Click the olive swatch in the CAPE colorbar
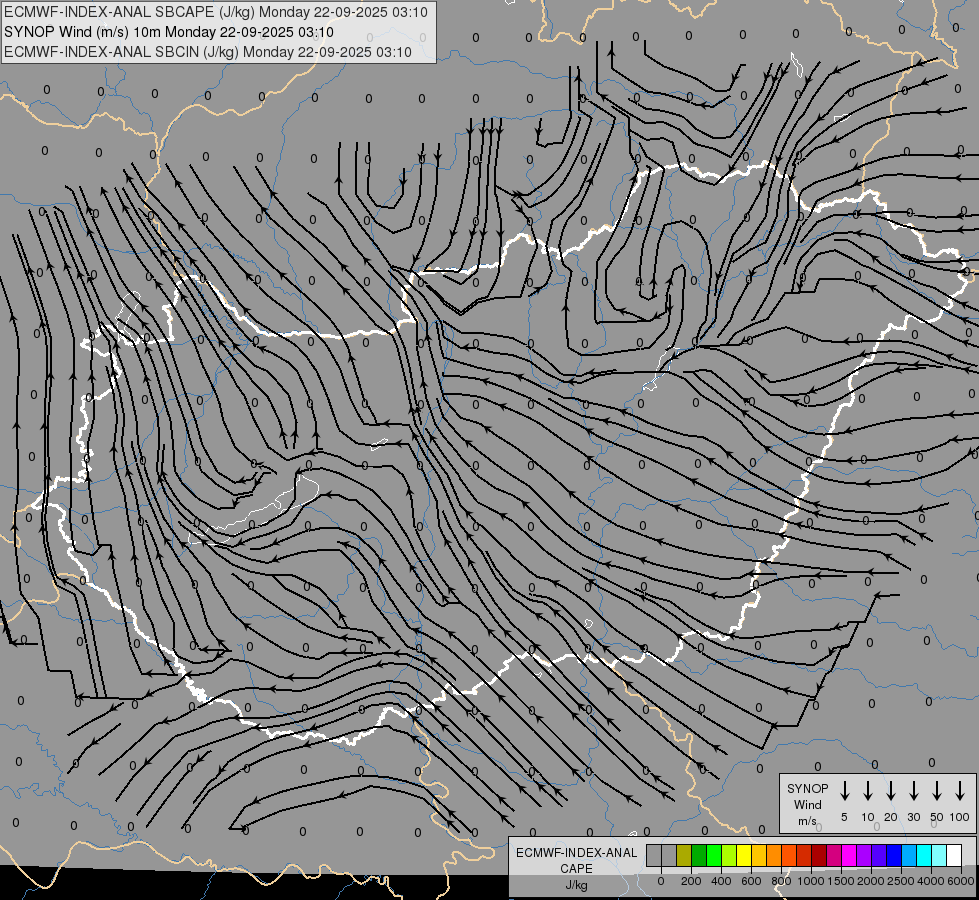Screen dimensions: 979x900 tap(684, 855)
